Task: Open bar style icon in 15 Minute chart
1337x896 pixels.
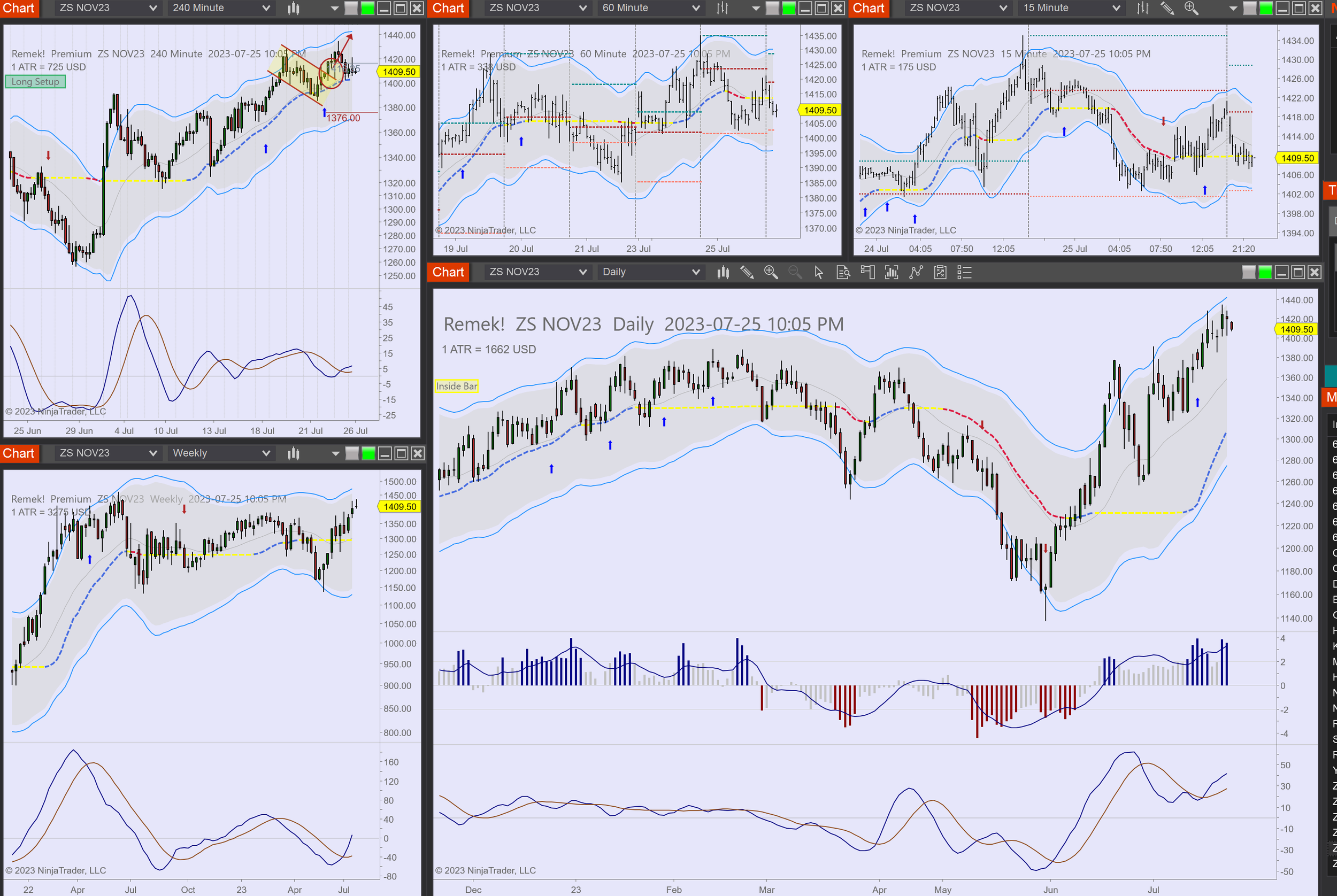Action: coord(1143,8)
